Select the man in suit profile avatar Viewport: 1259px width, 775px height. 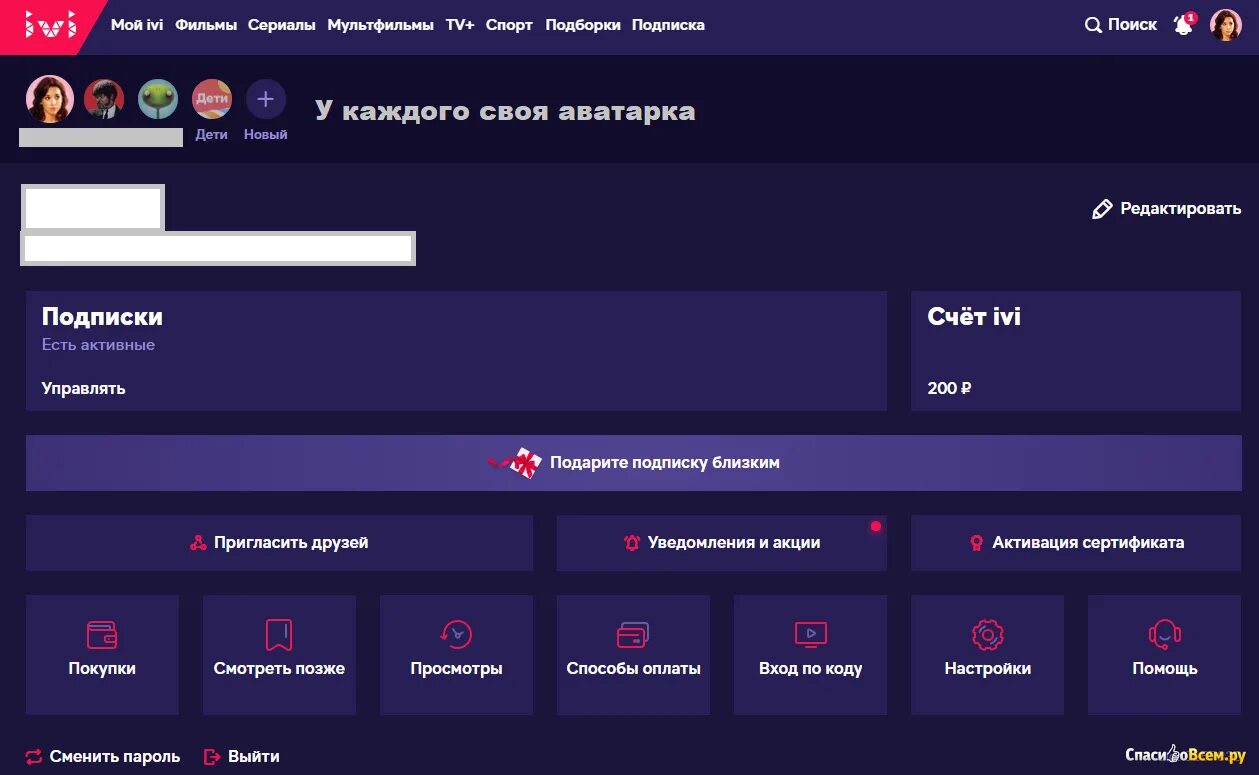click(104, 100)
